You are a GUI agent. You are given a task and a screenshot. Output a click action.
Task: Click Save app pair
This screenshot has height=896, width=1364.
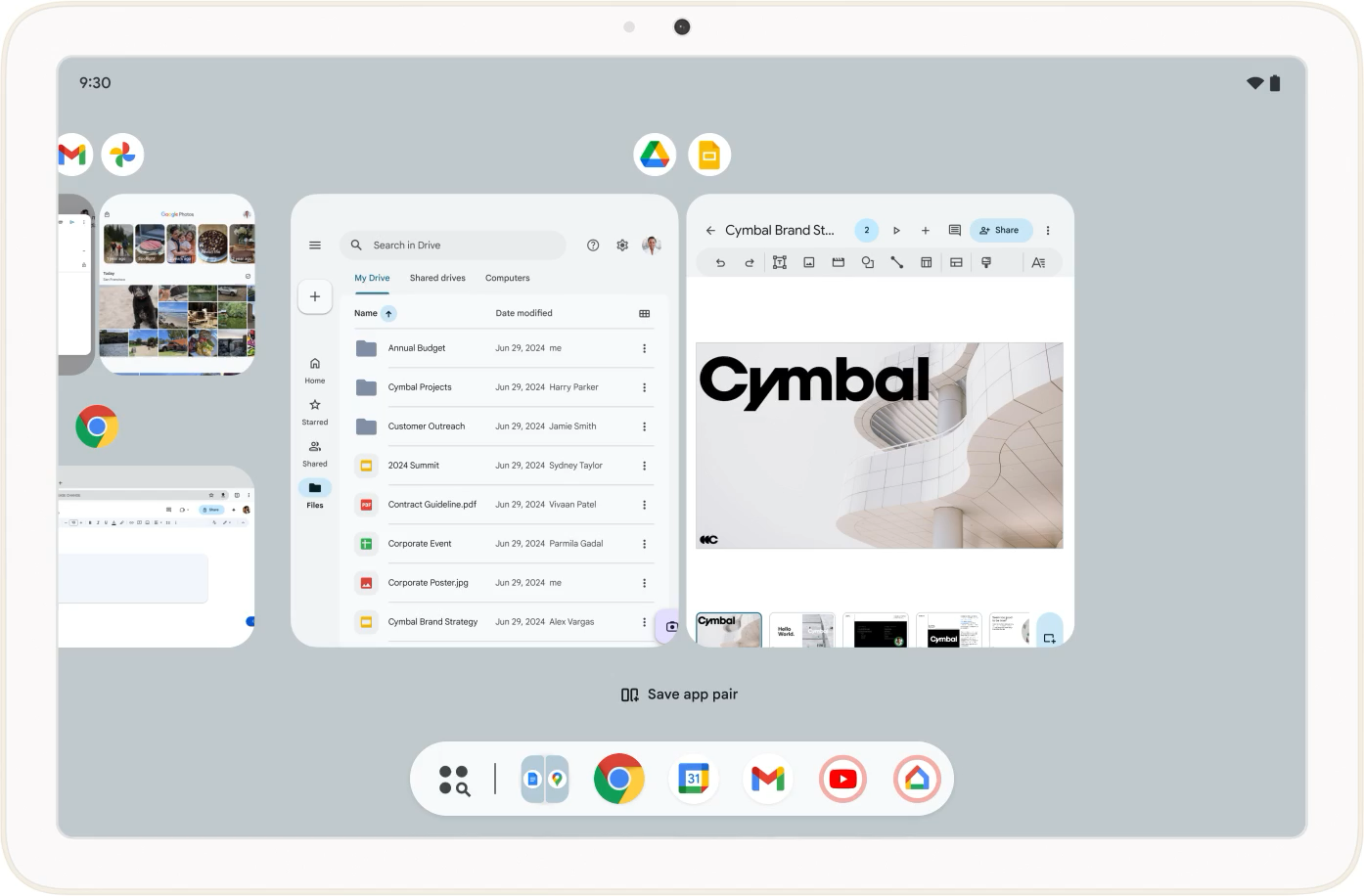680,694
